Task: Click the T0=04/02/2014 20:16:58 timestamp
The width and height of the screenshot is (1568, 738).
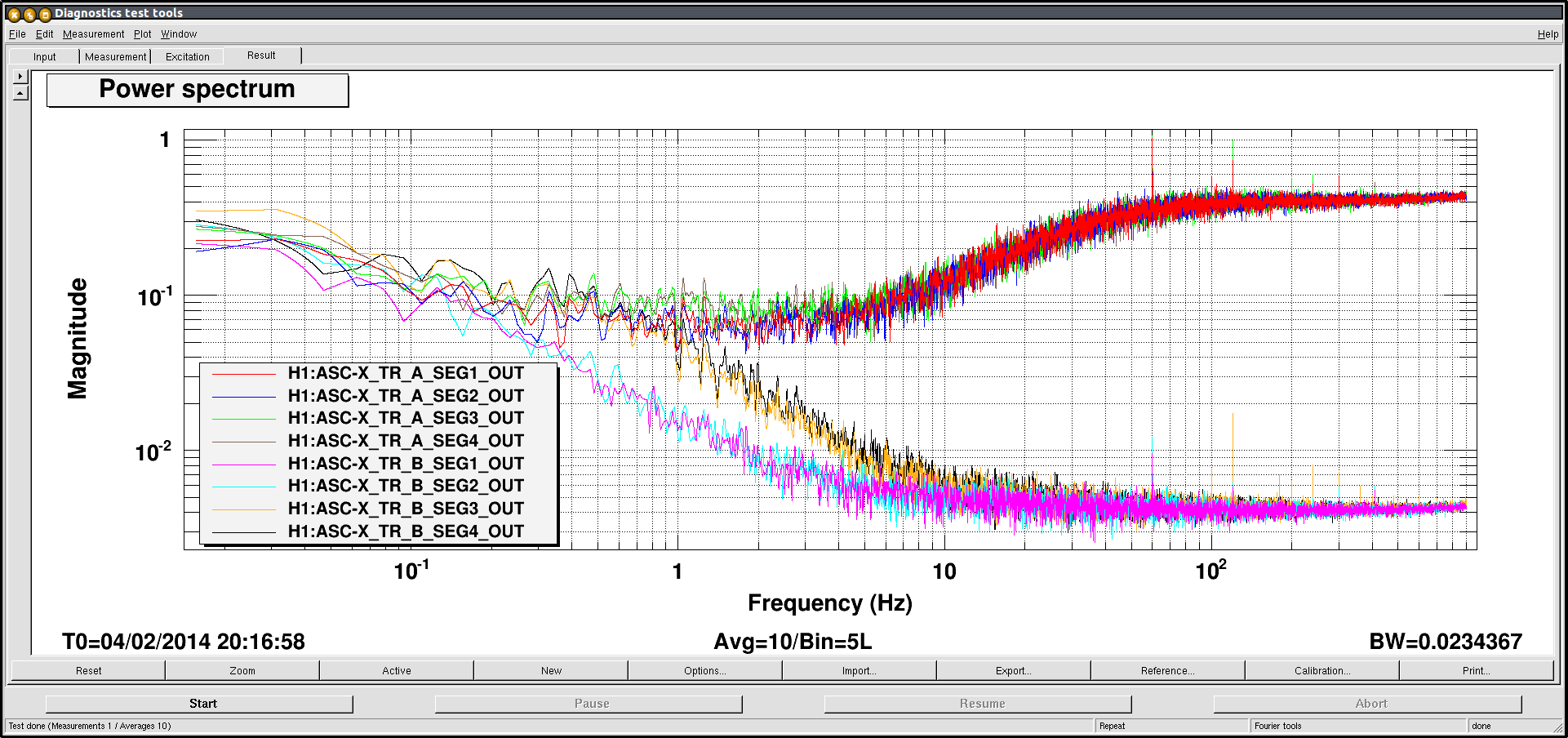Action: tap(184, 642)
